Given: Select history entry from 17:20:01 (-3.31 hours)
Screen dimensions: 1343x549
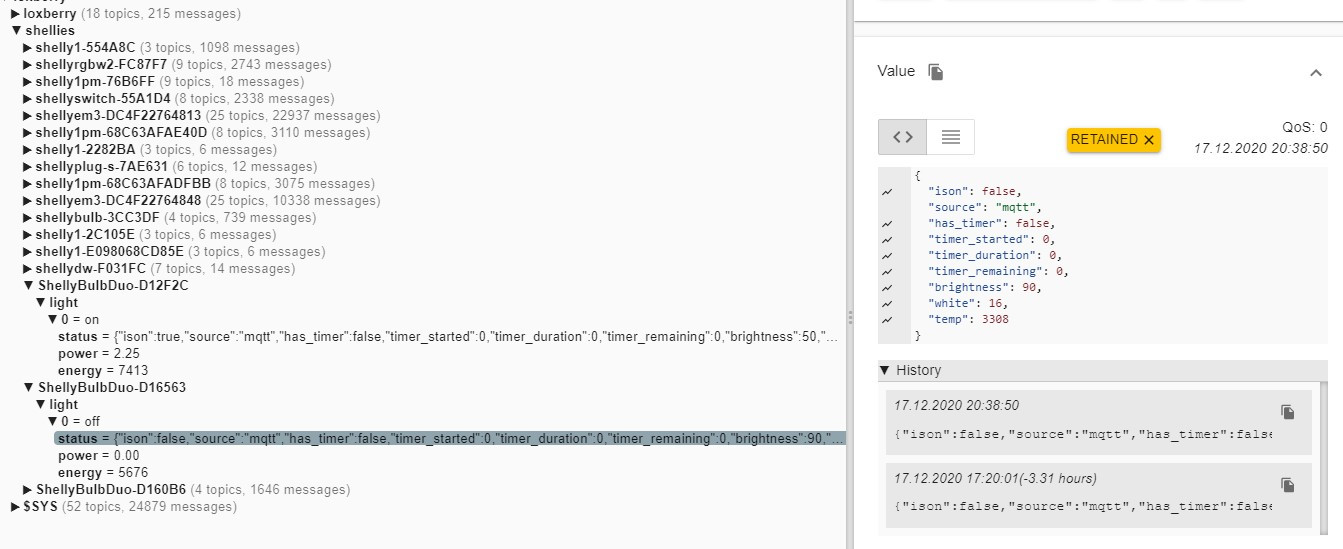Looking at the screenshot, I should 1098,495.
